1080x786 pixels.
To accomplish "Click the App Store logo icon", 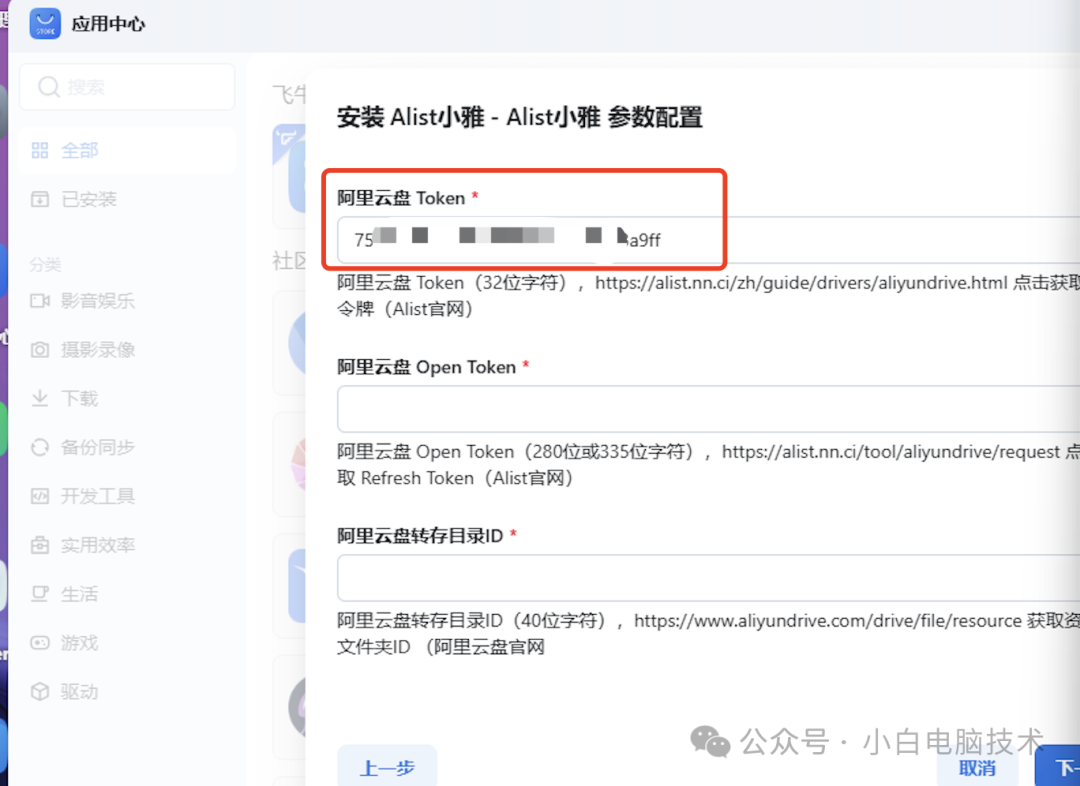I will point(45,23).
